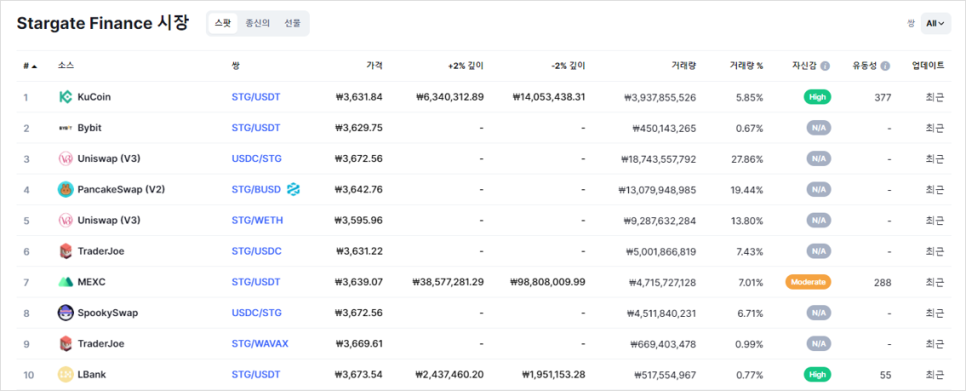
Task: Click the SpookySwap ghost icon
Action: pos(65,313)
